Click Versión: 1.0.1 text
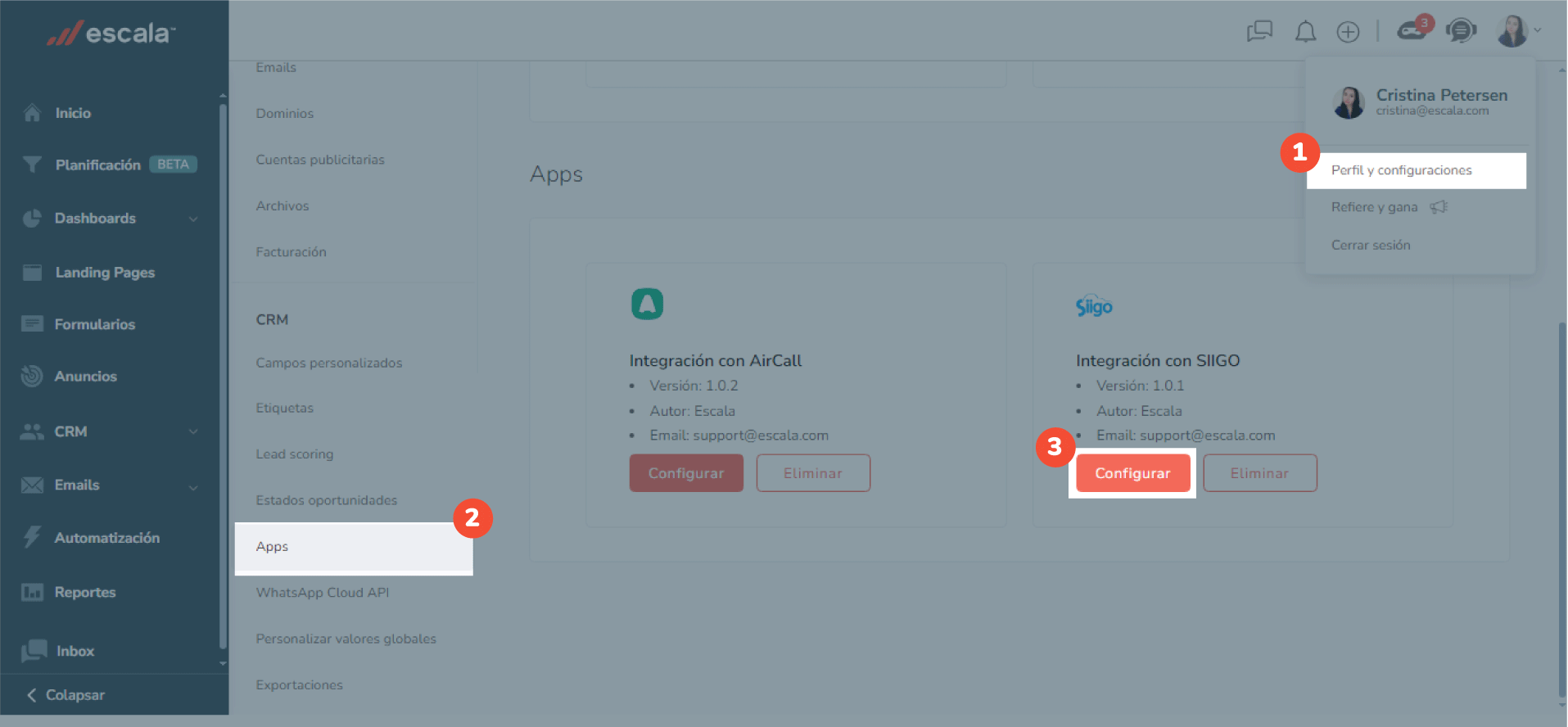This screenshot has width=1568, height=727. [x=1141, y=386]
